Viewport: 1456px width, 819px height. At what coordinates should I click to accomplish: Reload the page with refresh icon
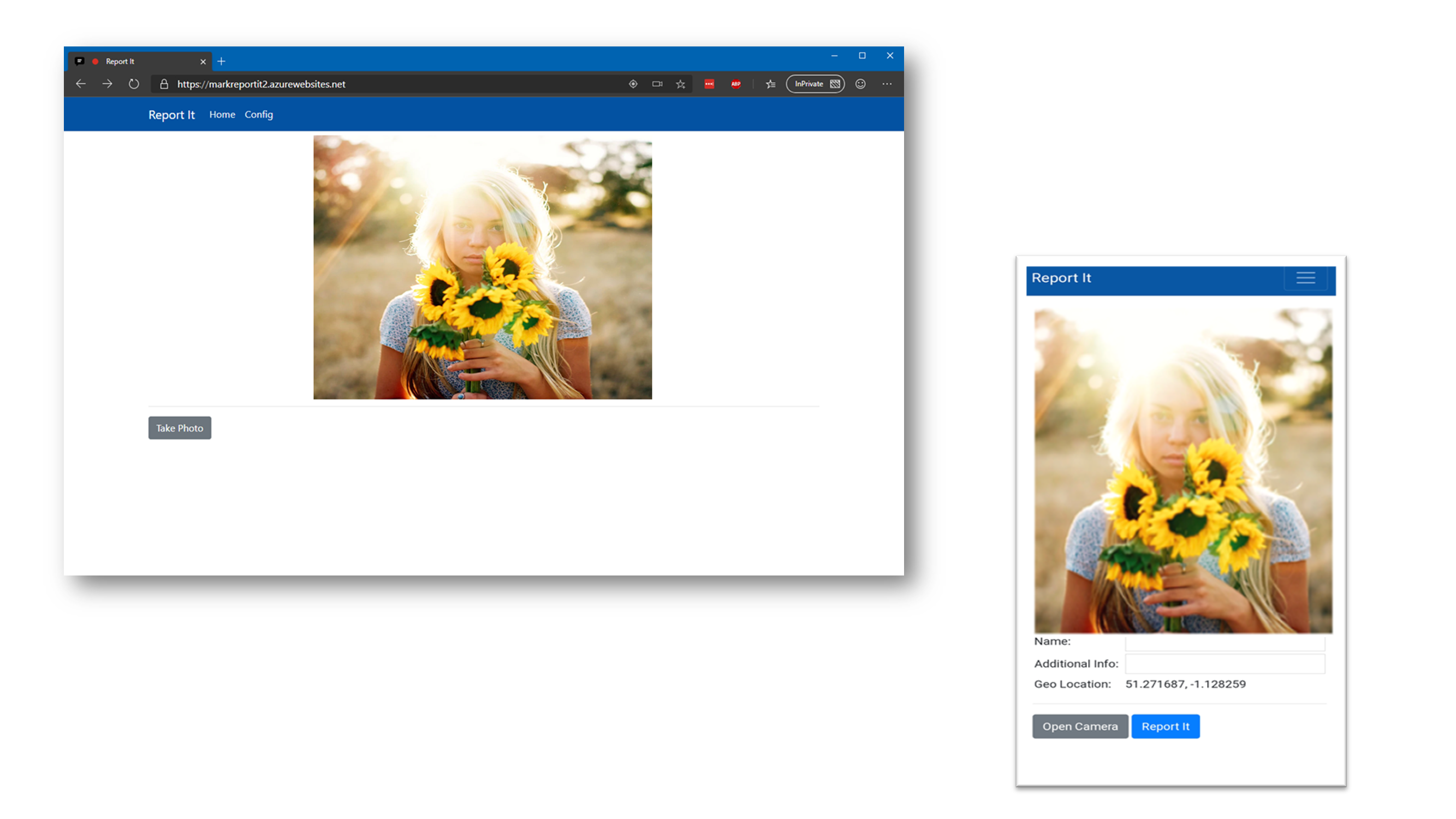click(x=133, y=84)
